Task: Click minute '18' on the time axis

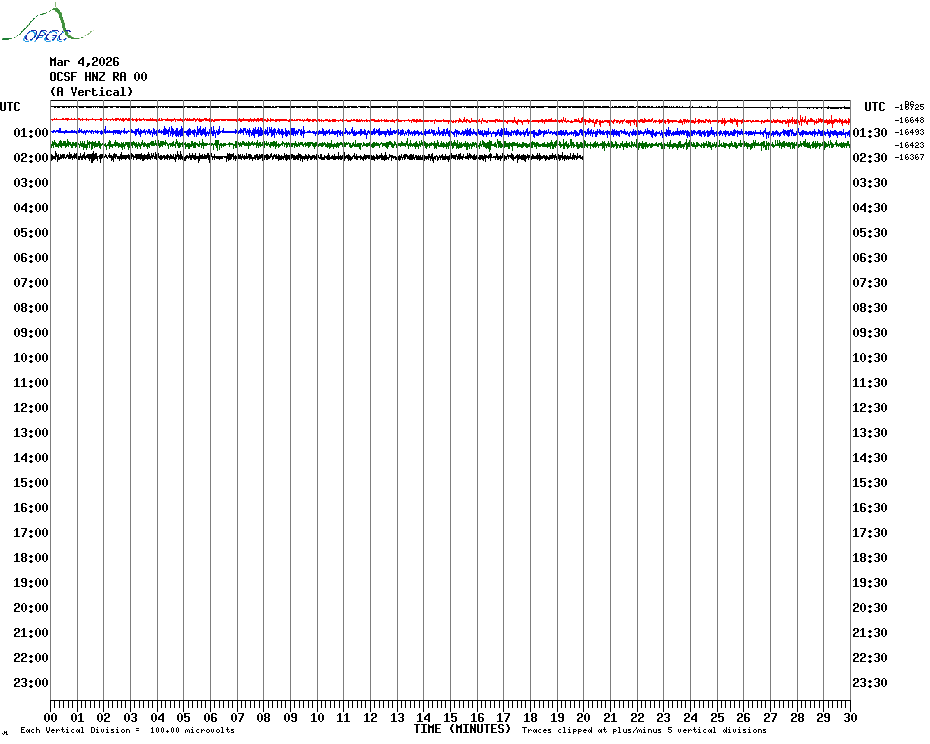Action: pos(530,717)
